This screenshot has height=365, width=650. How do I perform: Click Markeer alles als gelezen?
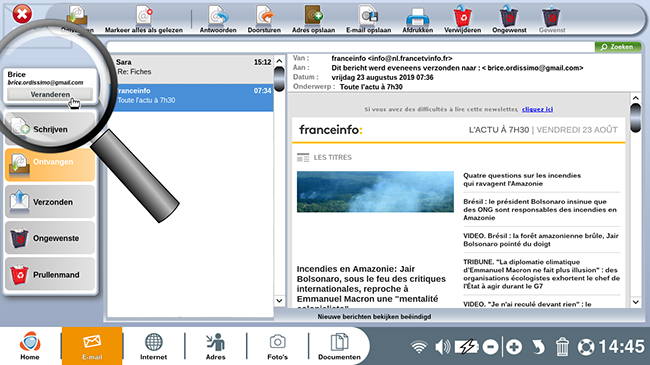pos(143,19)
